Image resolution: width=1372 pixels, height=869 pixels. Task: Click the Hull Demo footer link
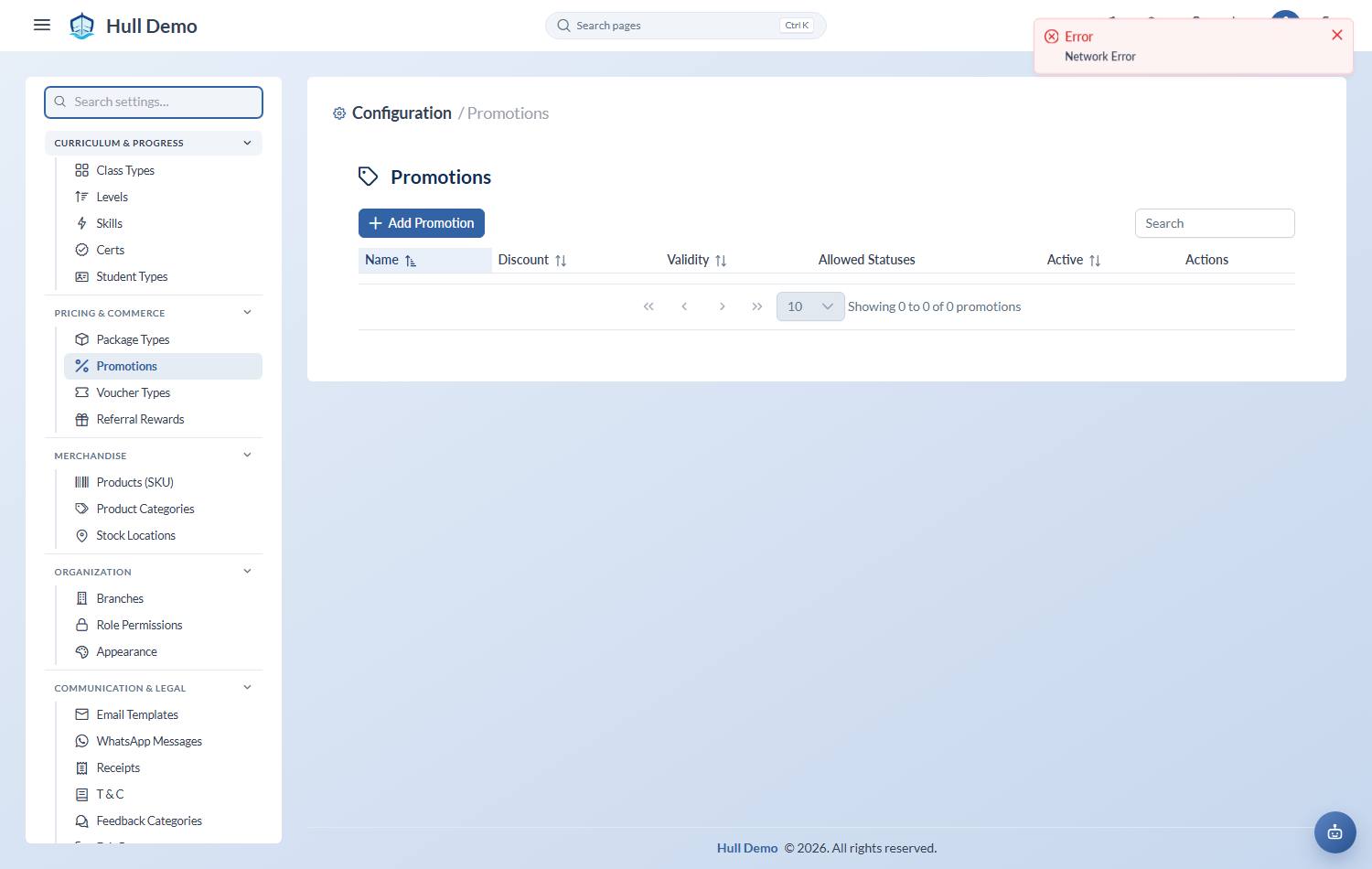[x=747, y=848]
